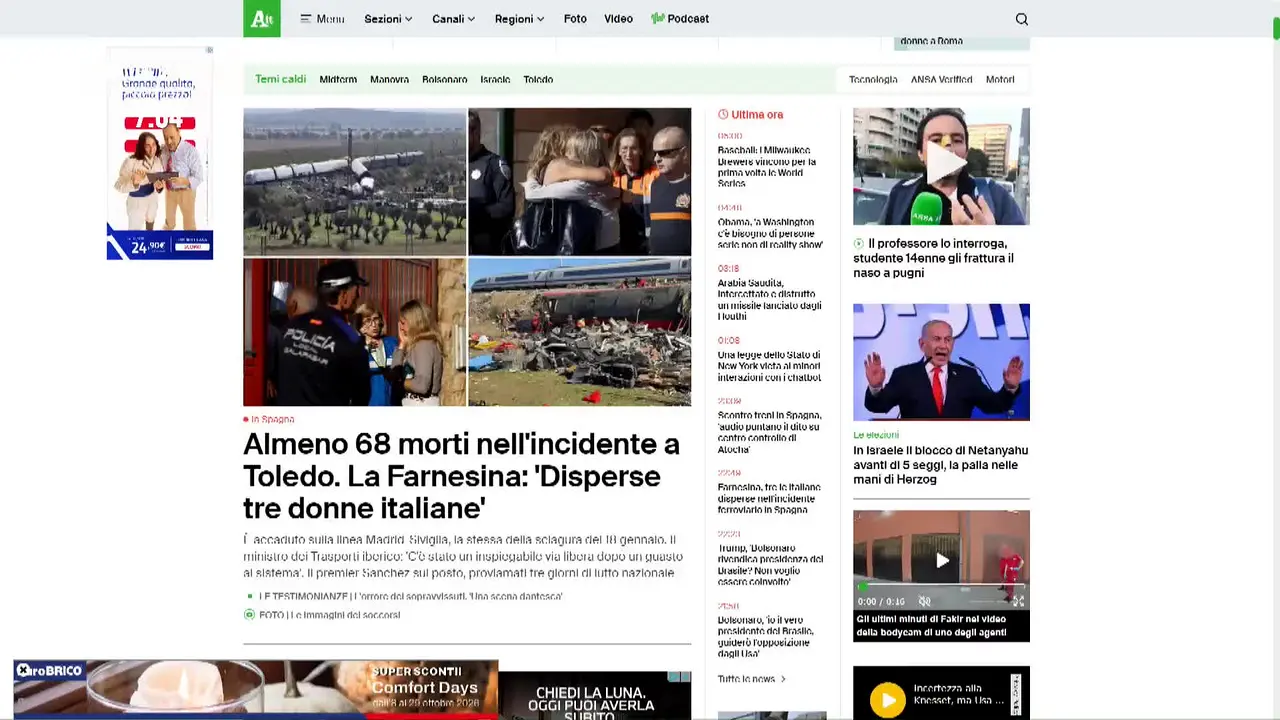Open the Policia officer photo
Viewport: 1280px width, 720px height.
[354, 332]
